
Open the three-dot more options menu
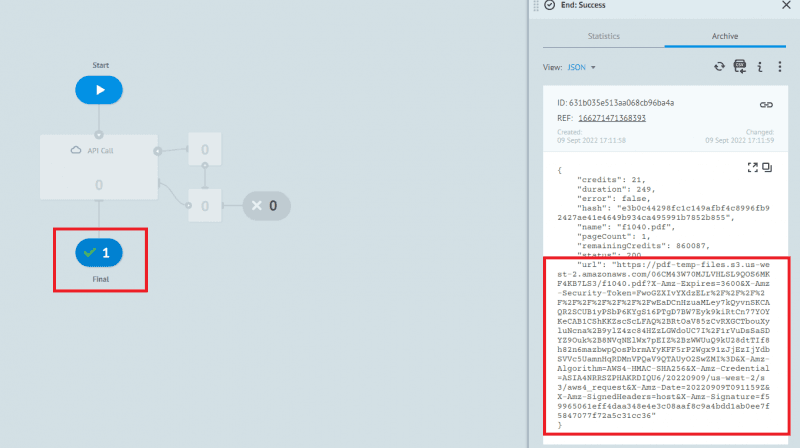coord(779,67)
